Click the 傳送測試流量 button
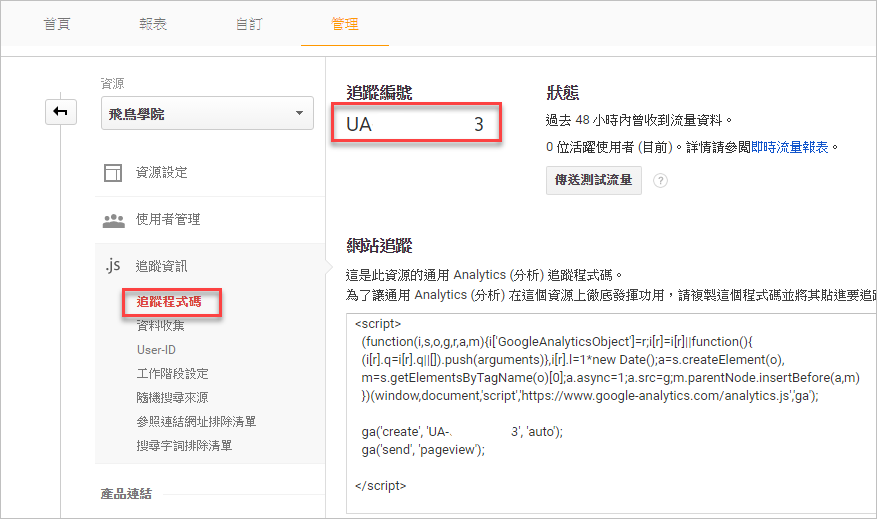The height and width of the screenshot is (519, 877). pos(593,180)
